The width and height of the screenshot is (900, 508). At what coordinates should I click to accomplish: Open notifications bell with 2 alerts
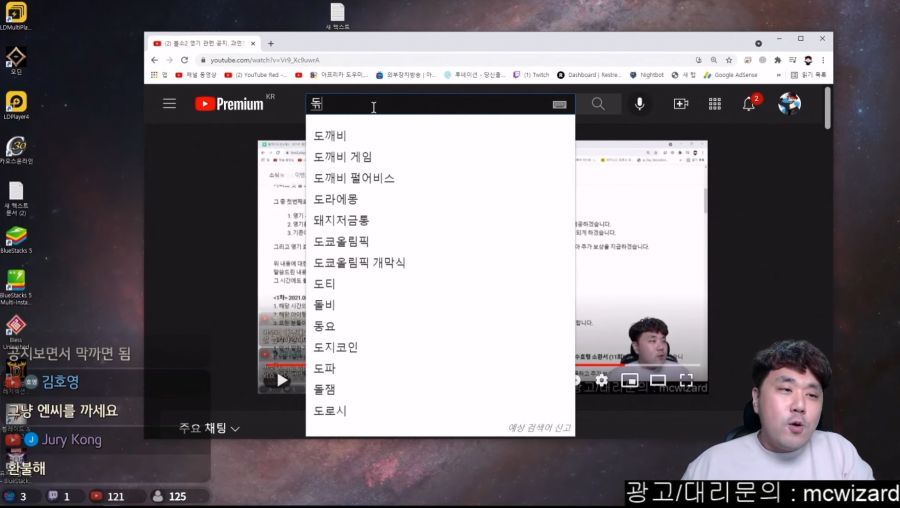[x=749, y=104]
